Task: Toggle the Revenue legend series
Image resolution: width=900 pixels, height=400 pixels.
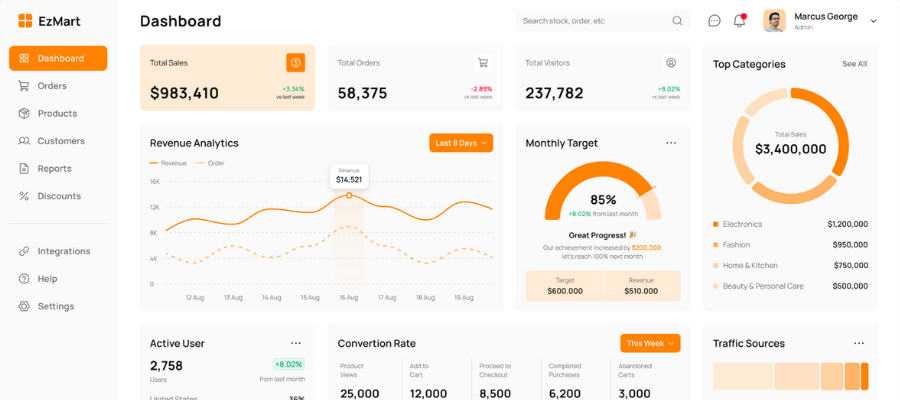Action: pos(168,163)
